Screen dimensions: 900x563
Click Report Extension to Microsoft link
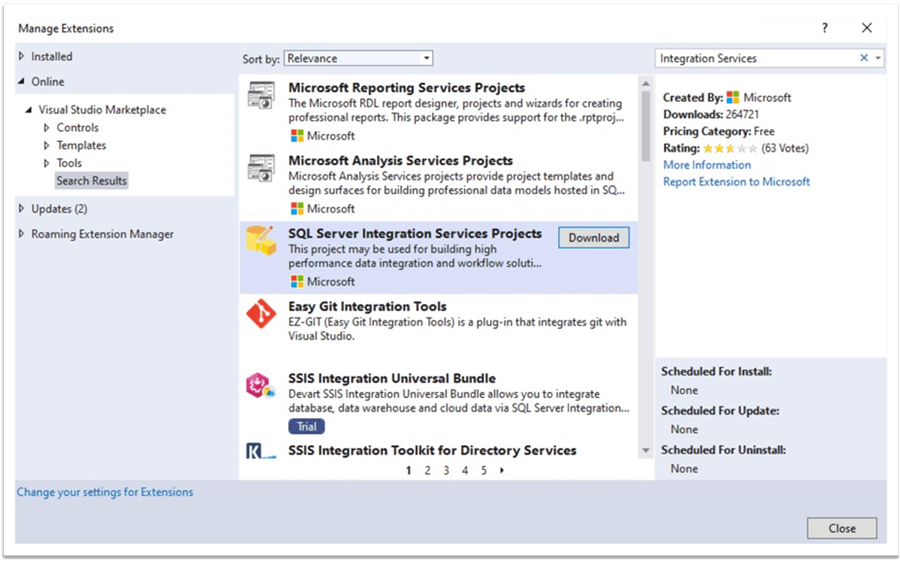click(736, 182)
